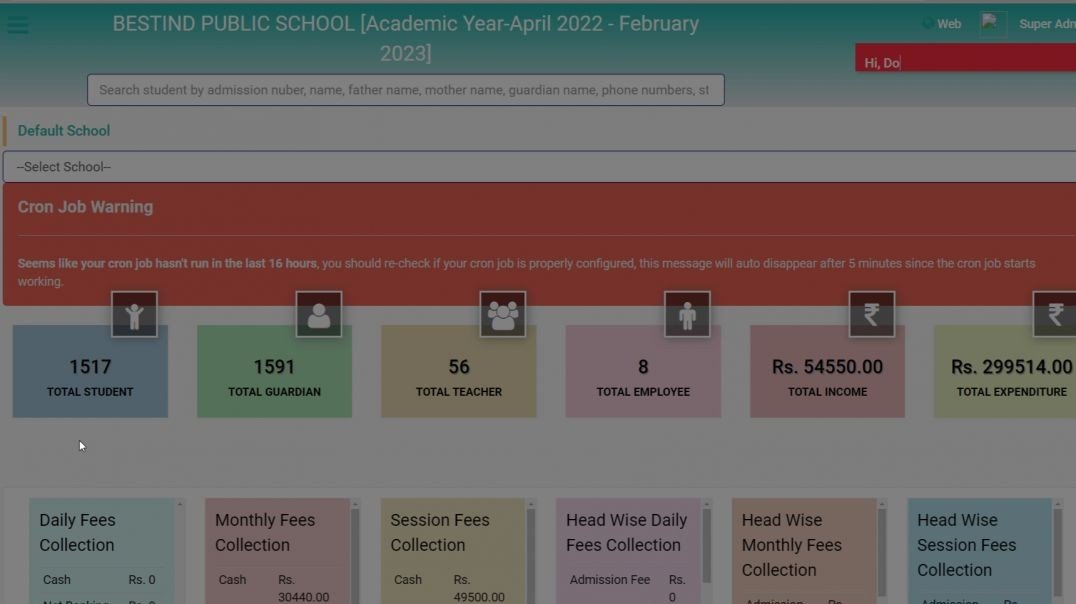This screenshot has width=1076, height=604.
Task: Click the Total Employee icon
Action: tap(687, 315)
